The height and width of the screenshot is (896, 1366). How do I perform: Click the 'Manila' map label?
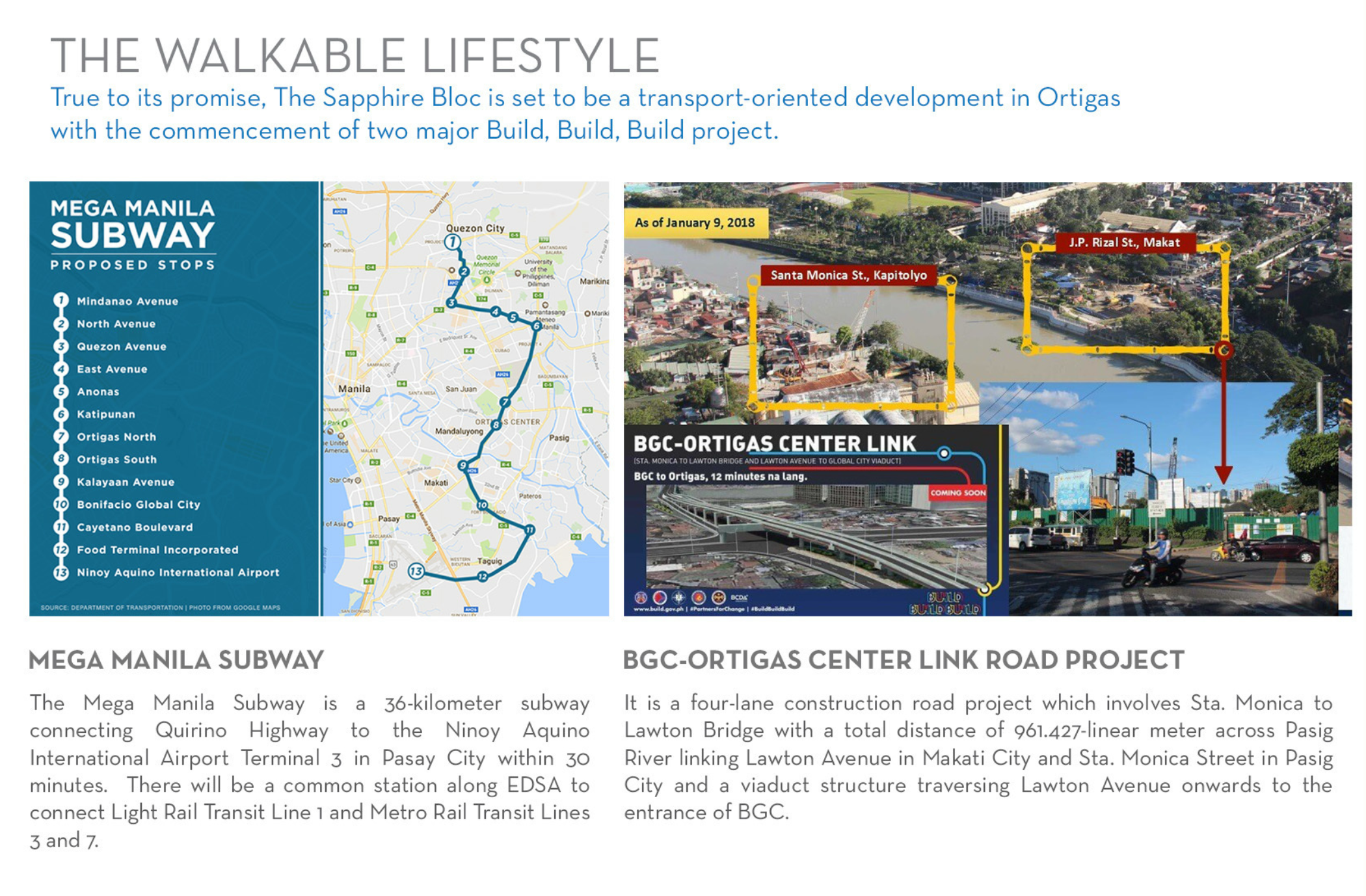tap(355, 388)
